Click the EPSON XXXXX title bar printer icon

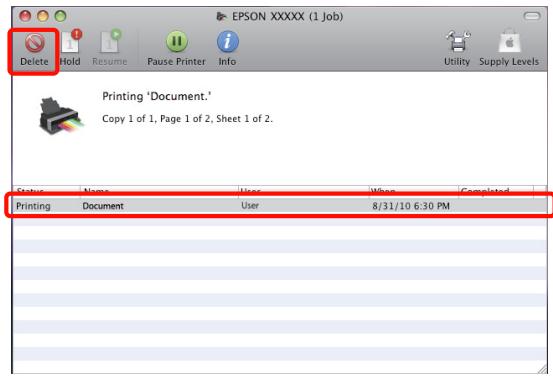[221, 17]
